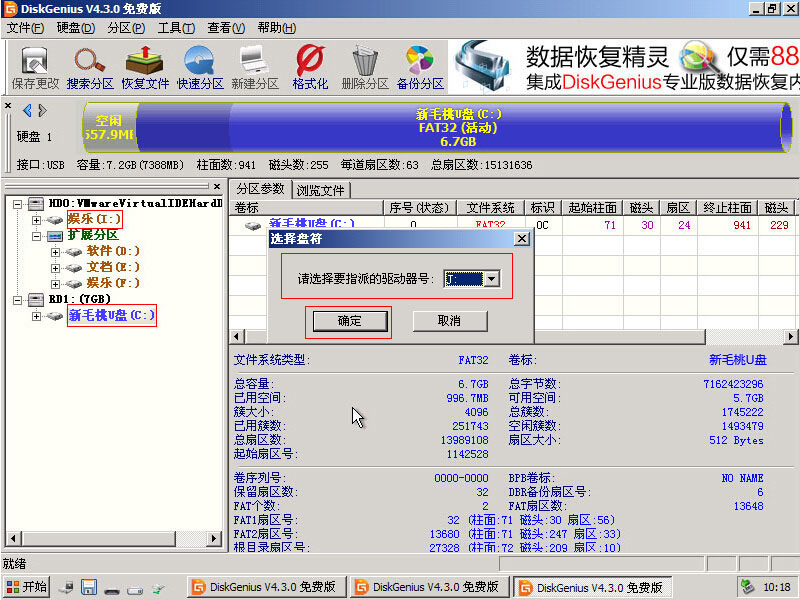
Task: Start the 快速分区 quick partition tool
Action: click(200, 67)
